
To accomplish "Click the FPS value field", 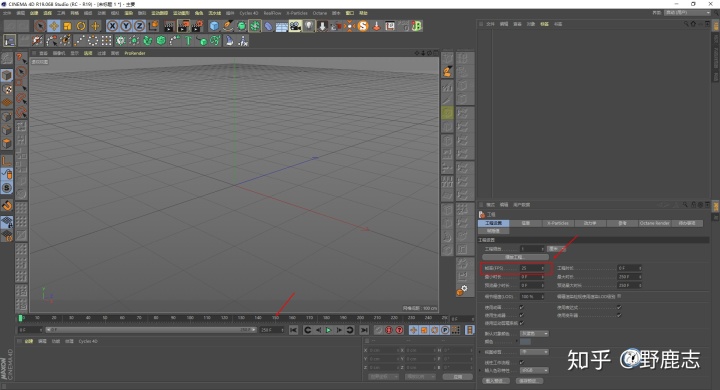I will coord(532,268).
